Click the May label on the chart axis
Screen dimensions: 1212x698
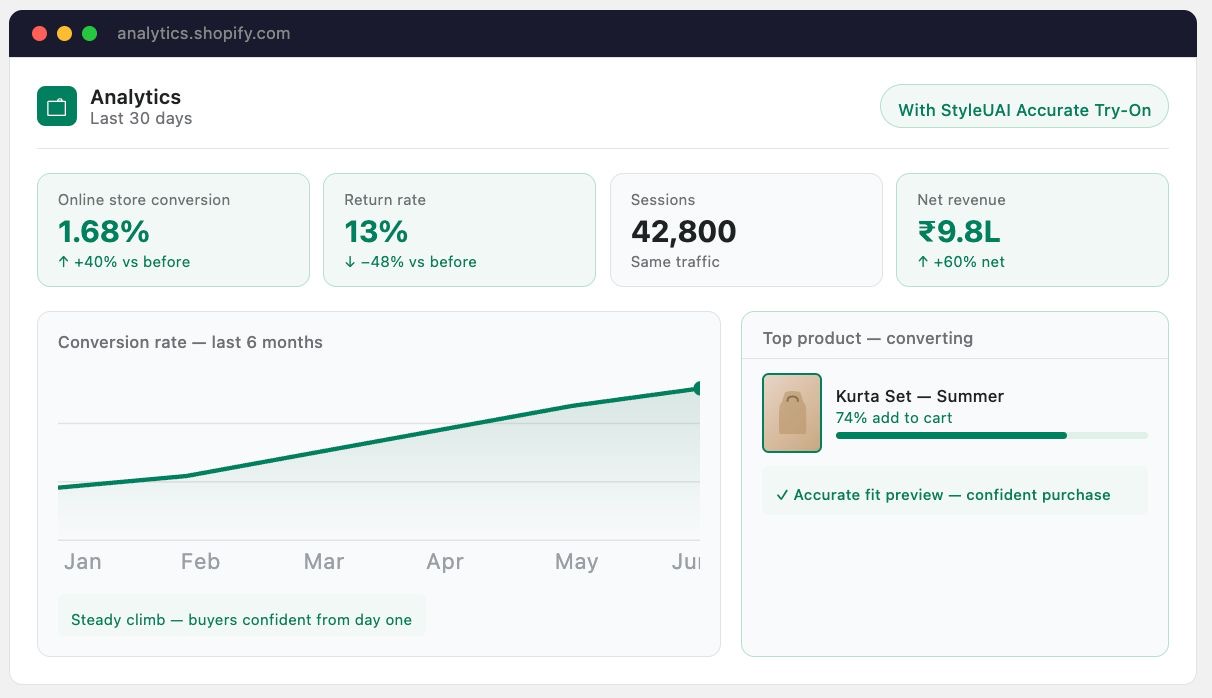576,562
